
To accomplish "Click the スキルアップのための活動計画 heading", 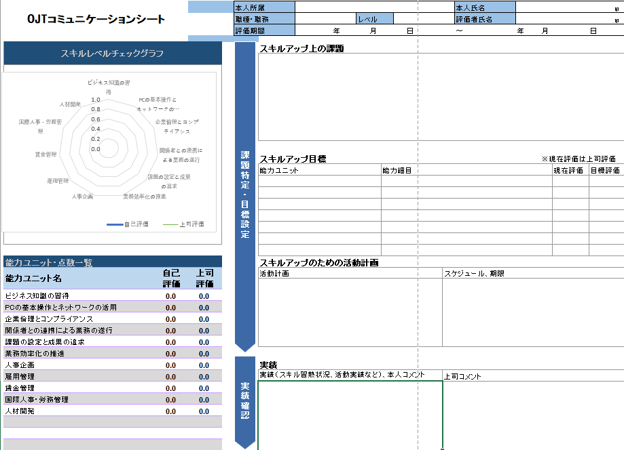I will (319, 263).
